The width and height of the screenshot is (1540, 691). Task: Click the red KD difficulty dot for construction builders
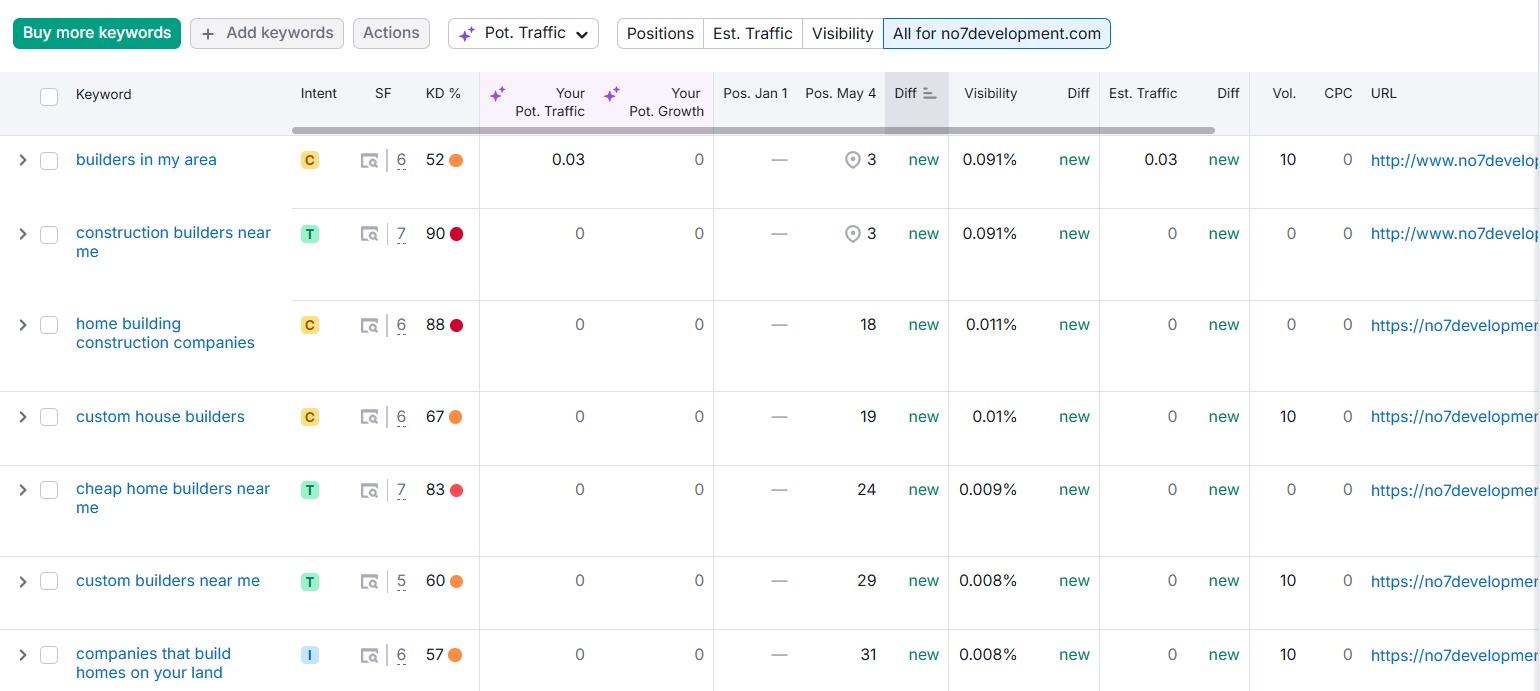[456, 234]
